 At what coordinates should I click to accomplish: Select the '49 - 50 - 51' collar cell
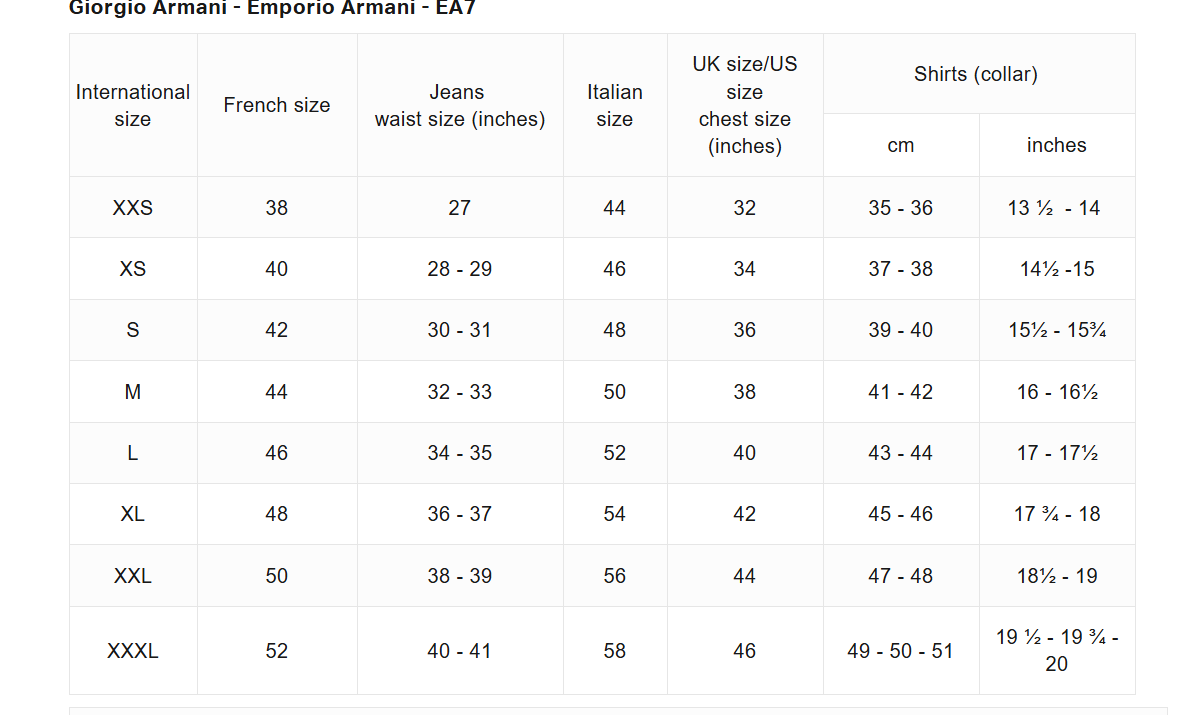[x=901, y=651]
